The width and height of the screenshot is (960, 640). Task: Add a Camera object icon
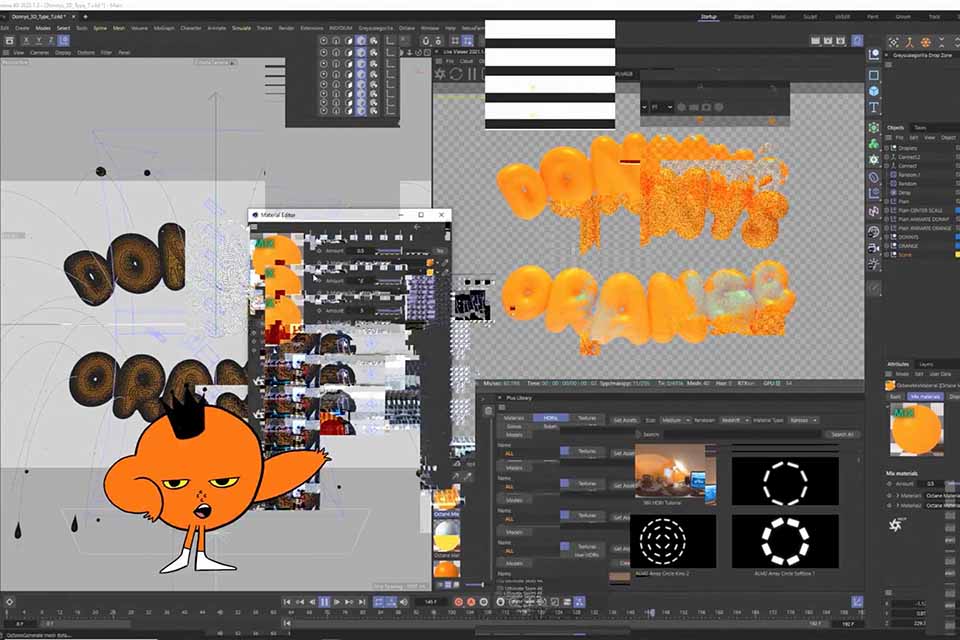point(874,248)
